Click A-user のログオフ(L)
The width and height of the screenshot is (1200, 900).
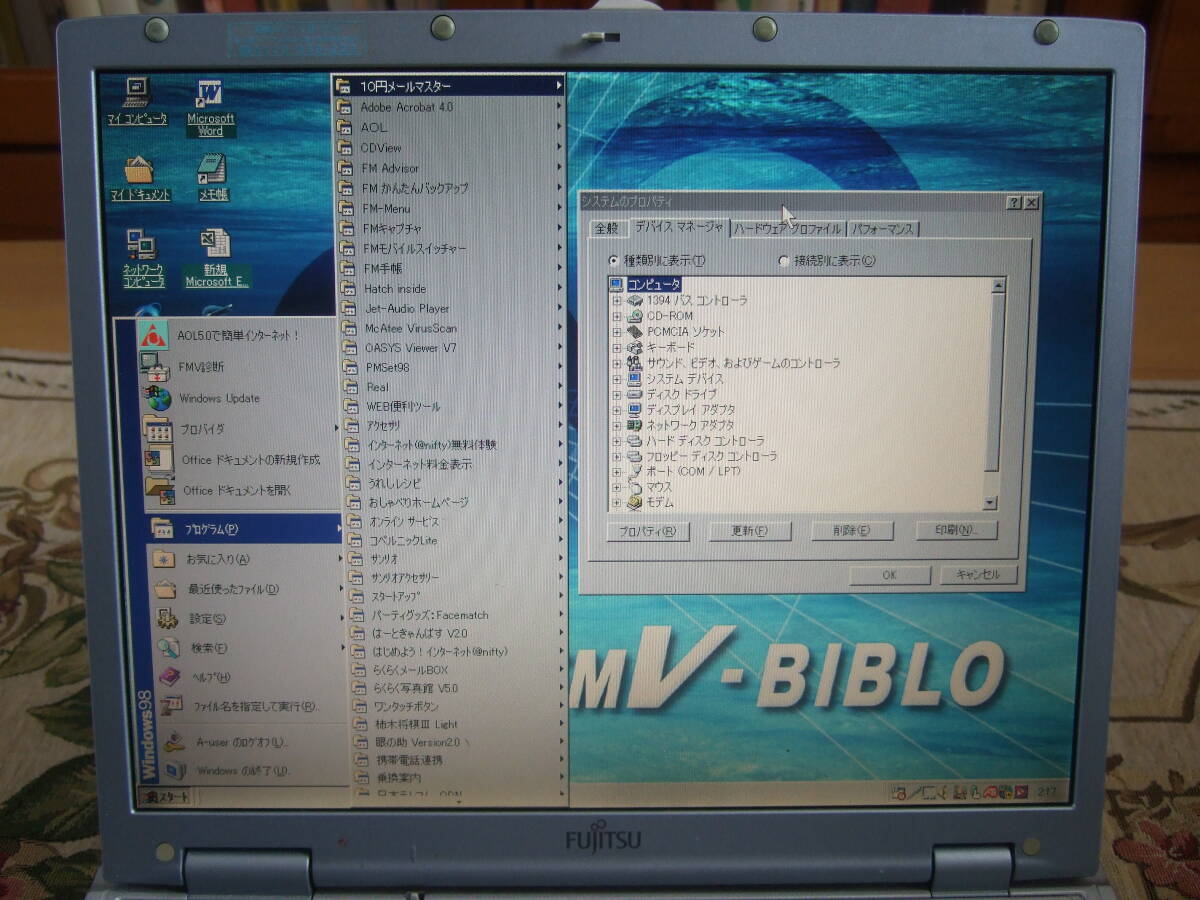[x=256, y=742]
